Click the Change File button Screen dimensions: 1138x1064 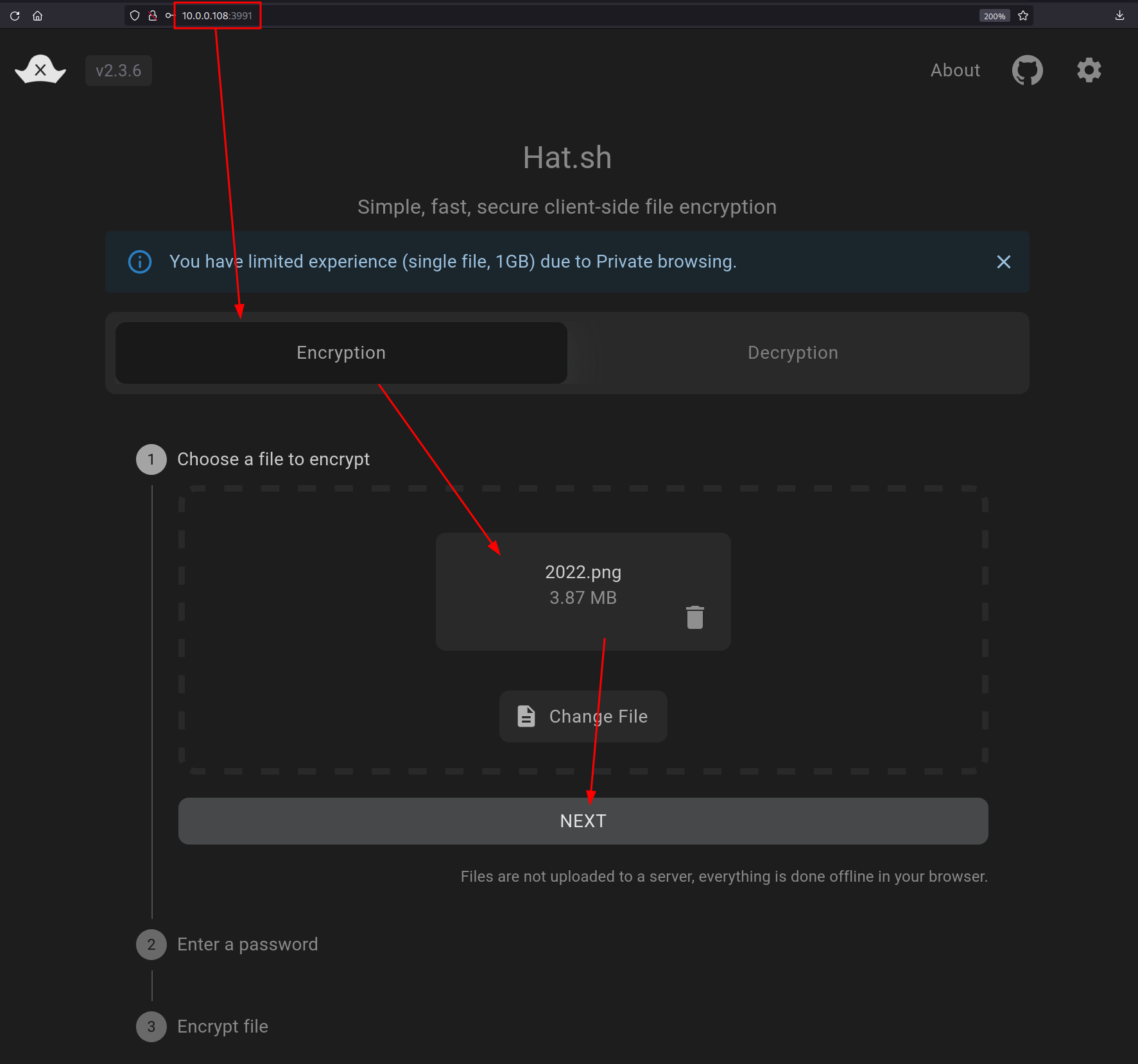583,716
